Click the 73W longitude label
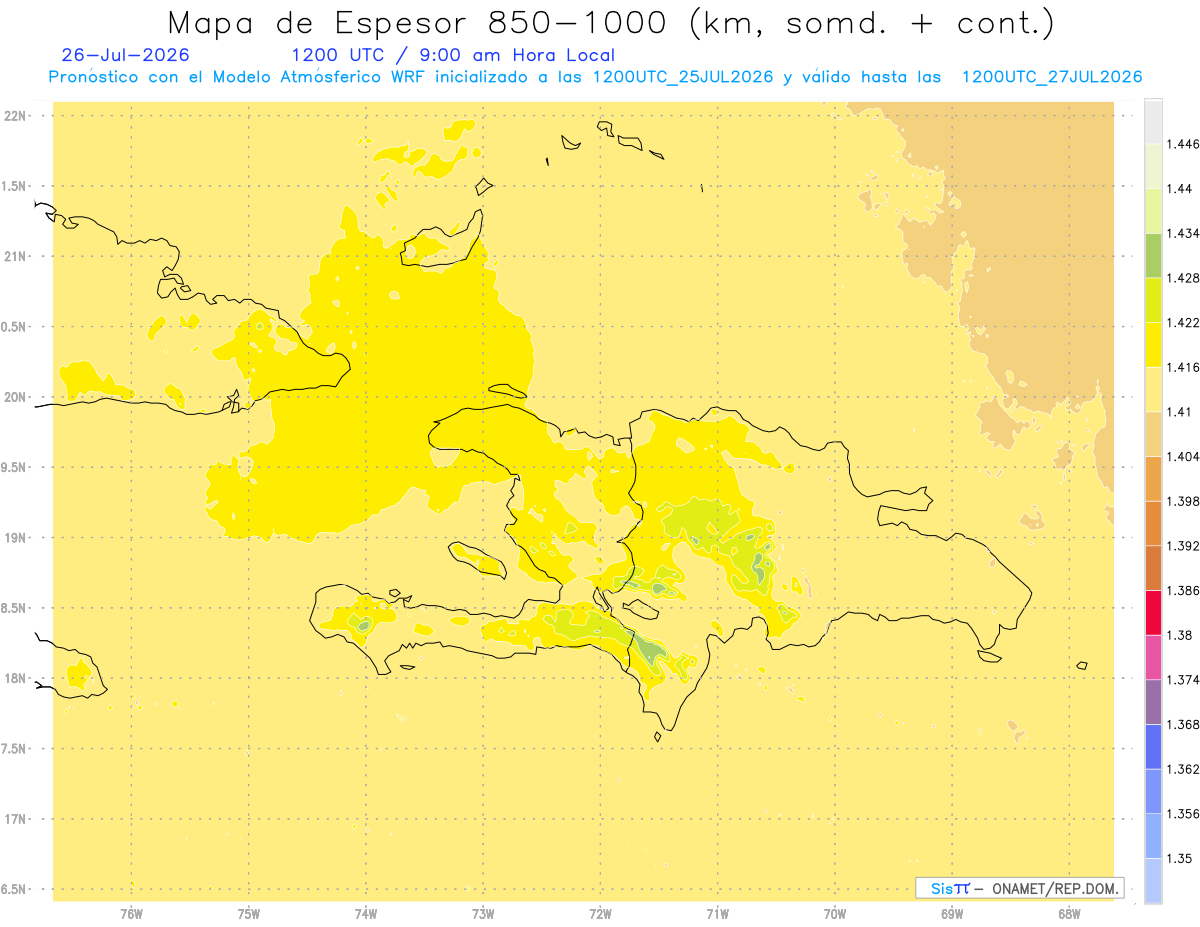This screenshot has height=927, width=1200. point(482,914)
